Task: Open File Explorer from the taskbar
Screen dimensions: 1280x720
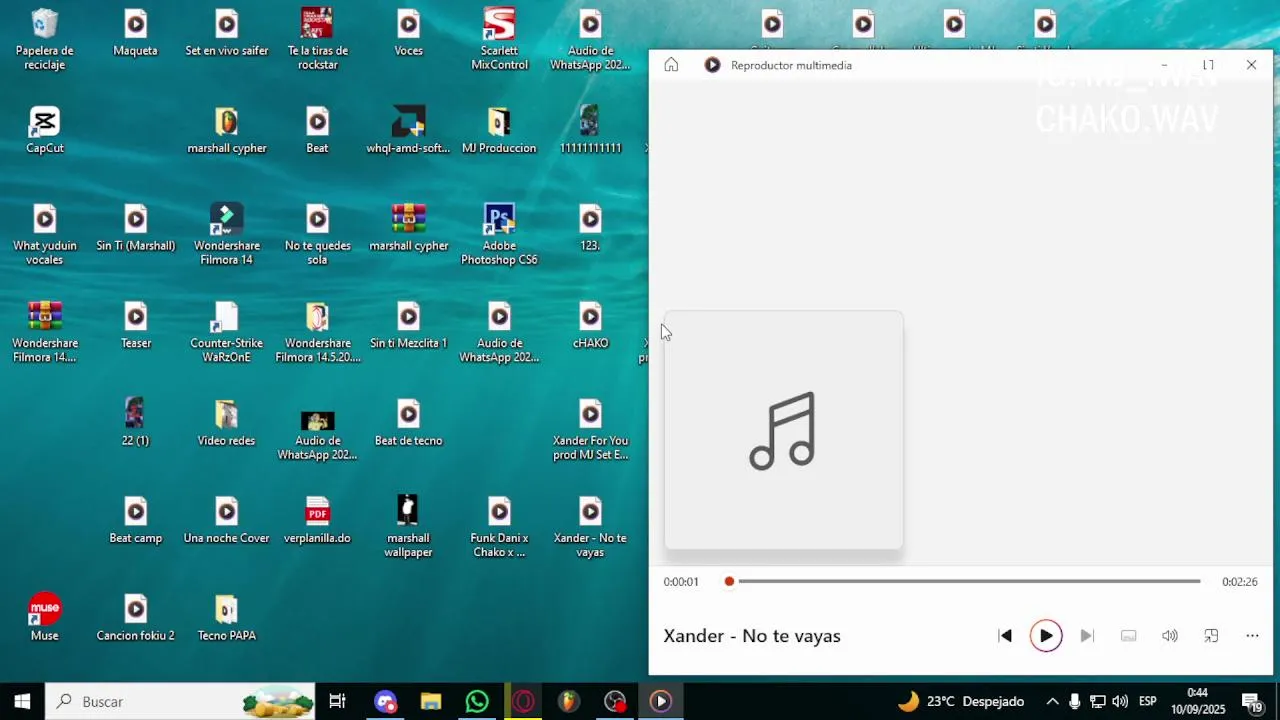Action: point(431,701)
